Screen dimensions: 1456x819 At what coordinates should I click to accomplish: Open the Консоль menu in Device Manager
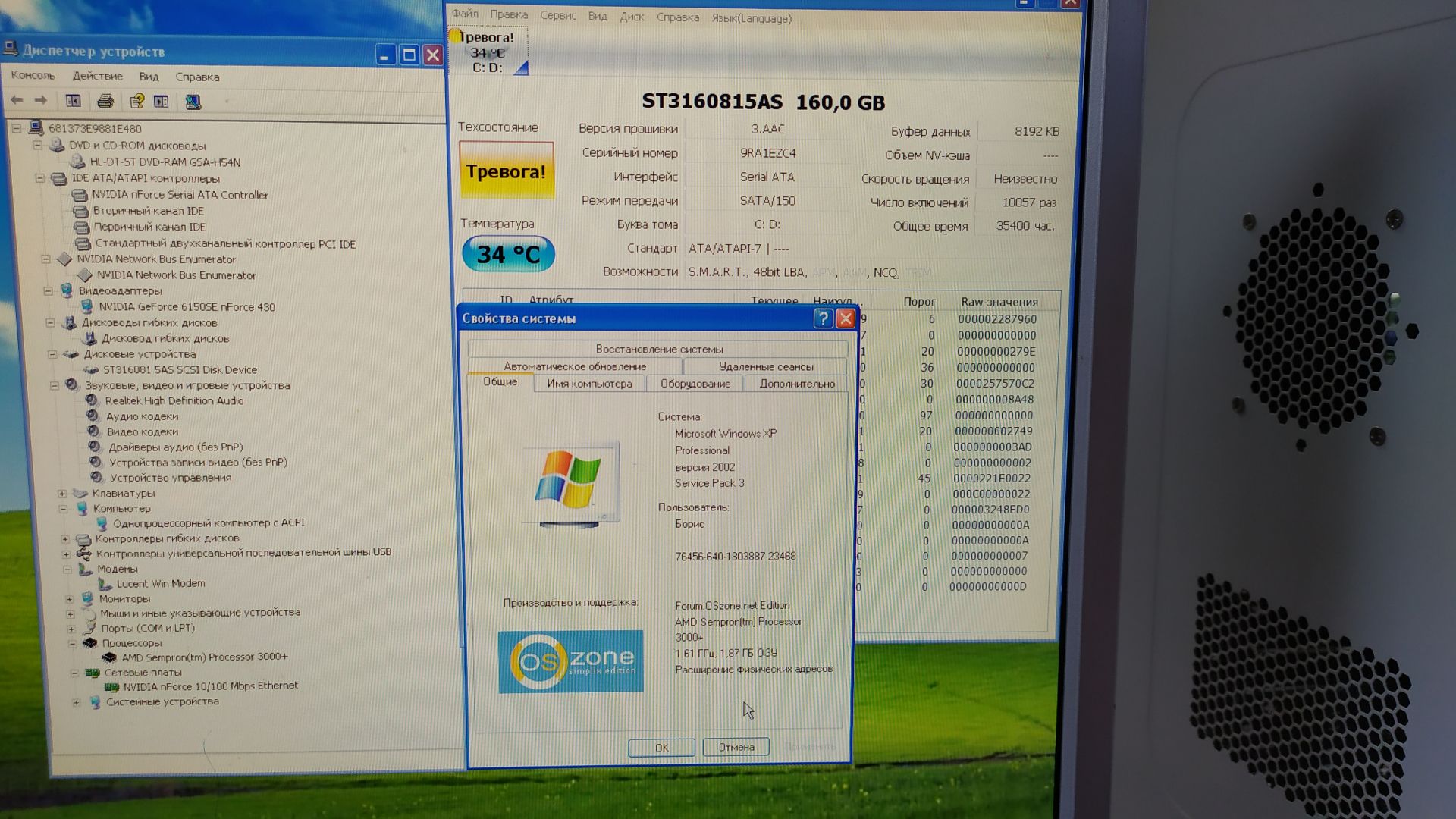[x=33, y=75]
